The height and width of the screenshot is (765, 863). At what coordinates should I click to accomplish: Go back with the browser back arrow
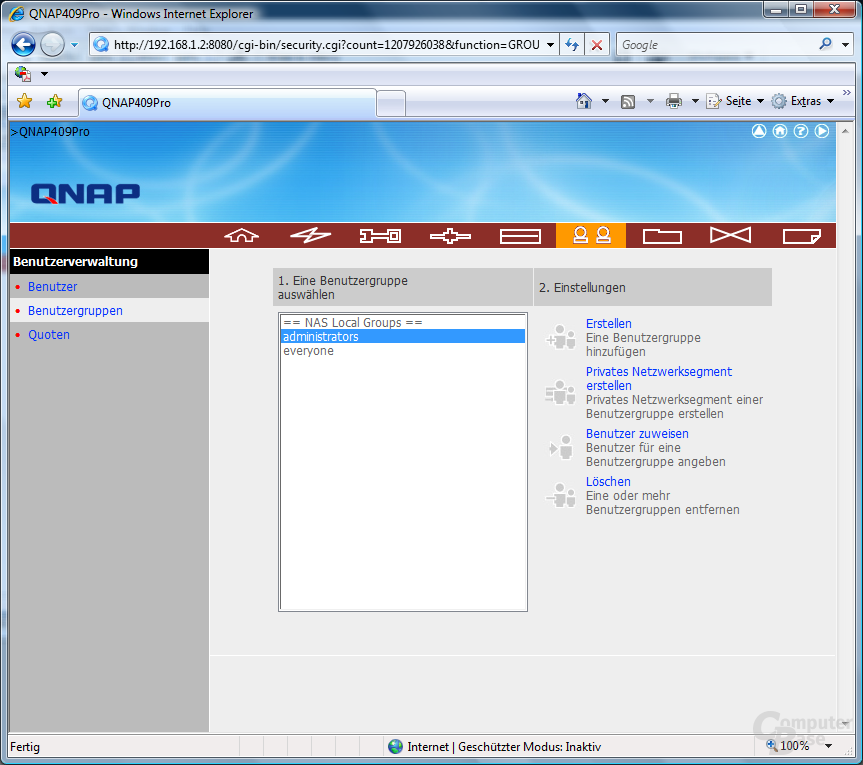pyautogui.click(x=24, y=45)
